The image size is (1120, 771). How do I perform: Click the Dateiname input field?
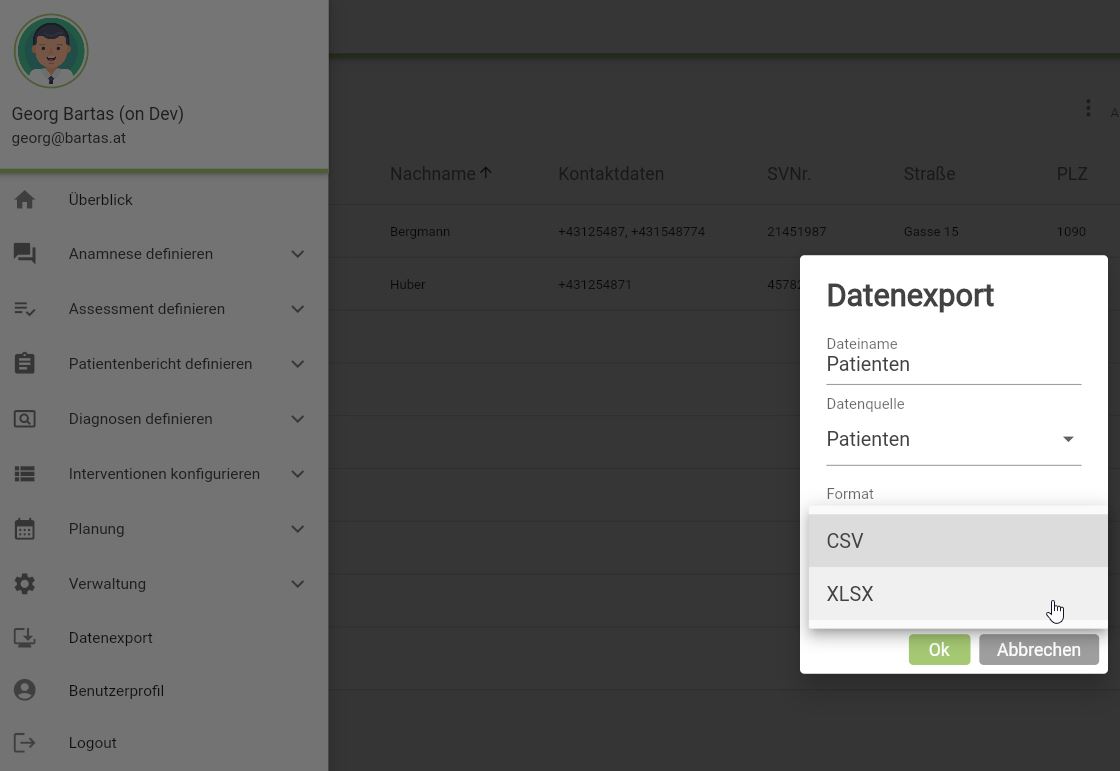tap(953, 365)
